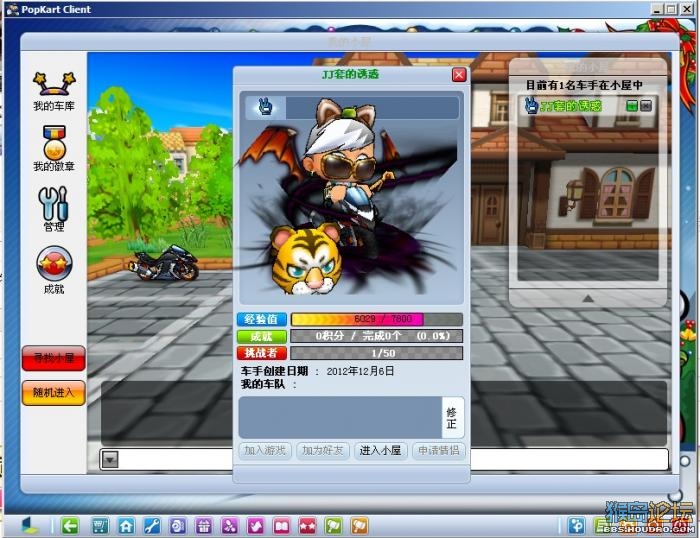Close the JJ套的诱惑 profile dialog

click(459, 75)
